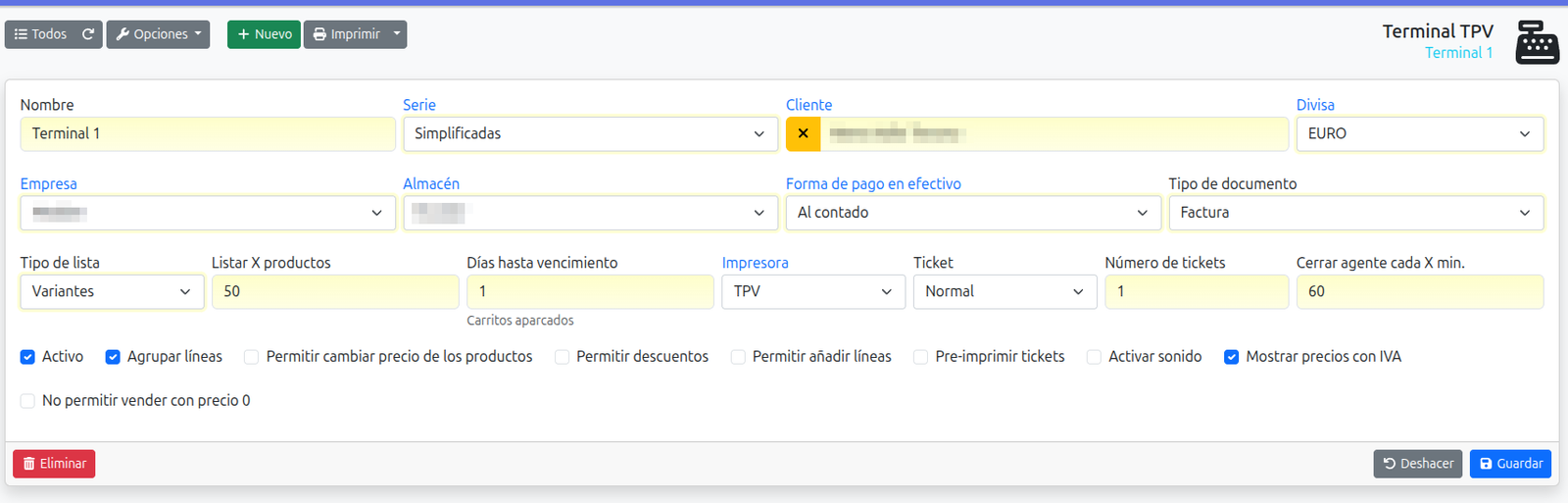Click the Número de tickets field

1197,292
